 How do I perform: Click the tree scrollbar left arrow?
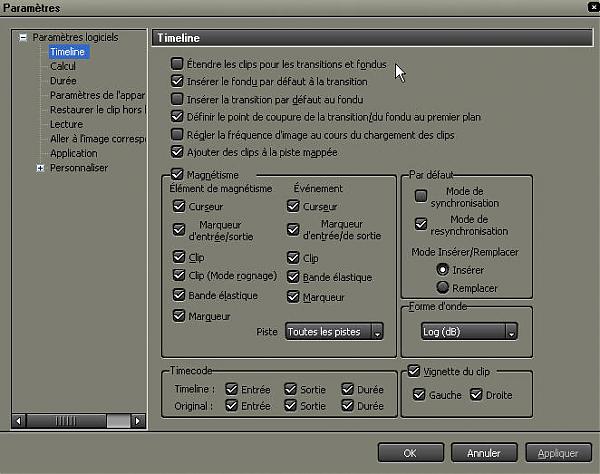19,421
